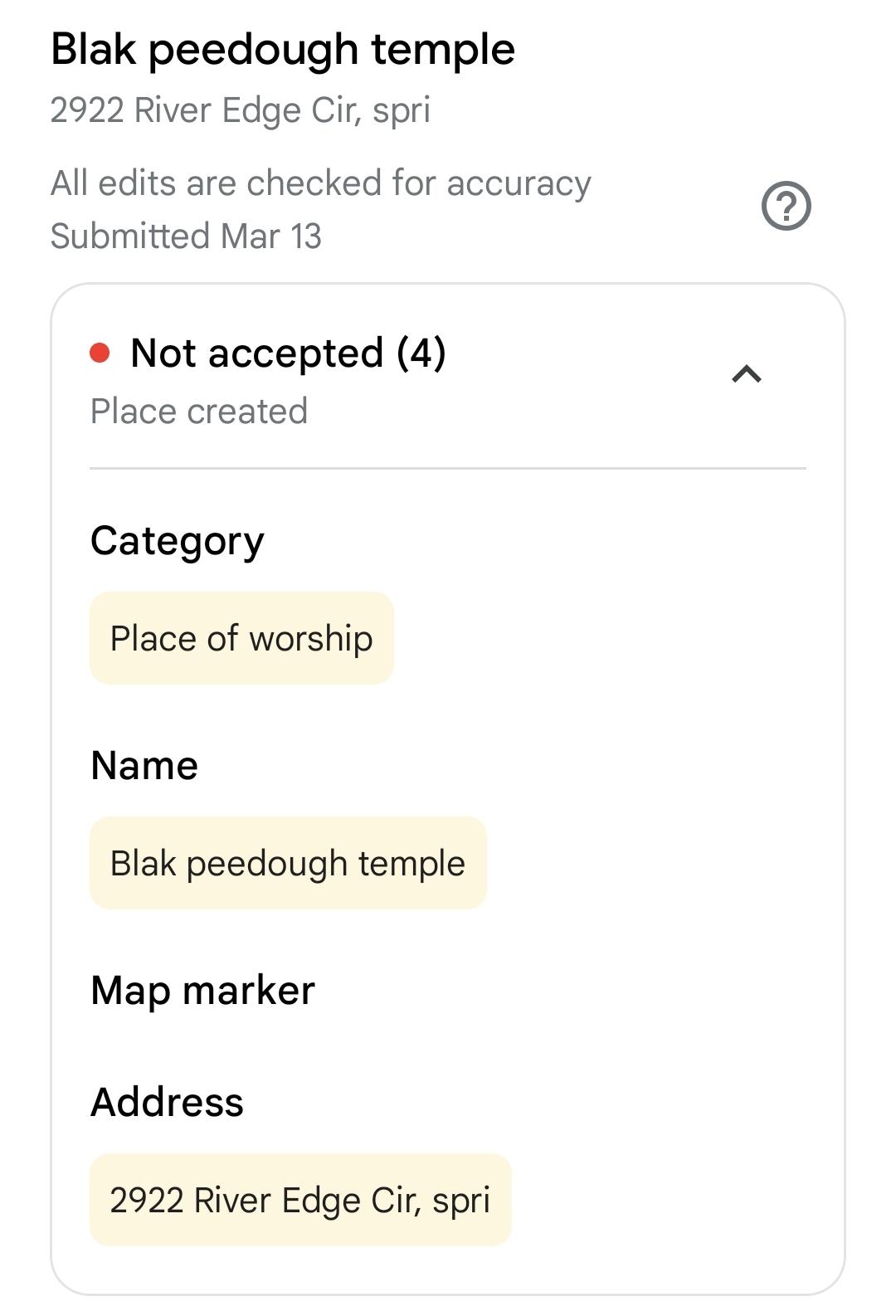Click the "Address" field label
The height and width of the screenshot is (1316, 896).
click(x=167, y=1102)
